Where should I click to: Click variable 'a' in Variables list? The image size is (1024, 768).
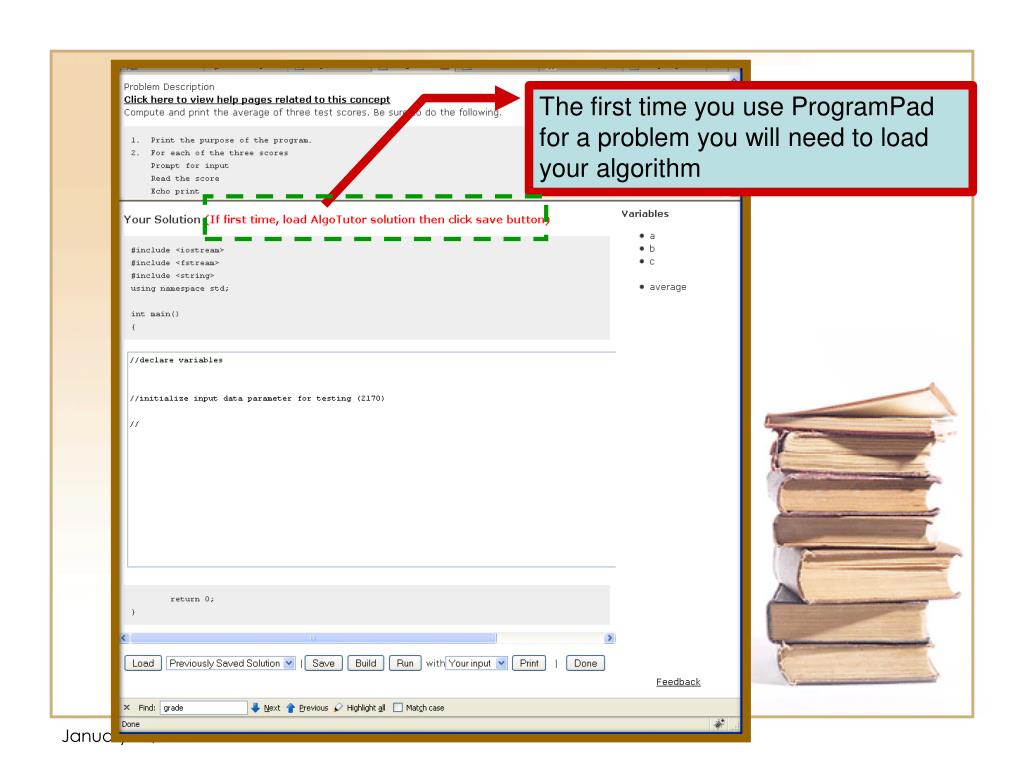click(652, 236)
